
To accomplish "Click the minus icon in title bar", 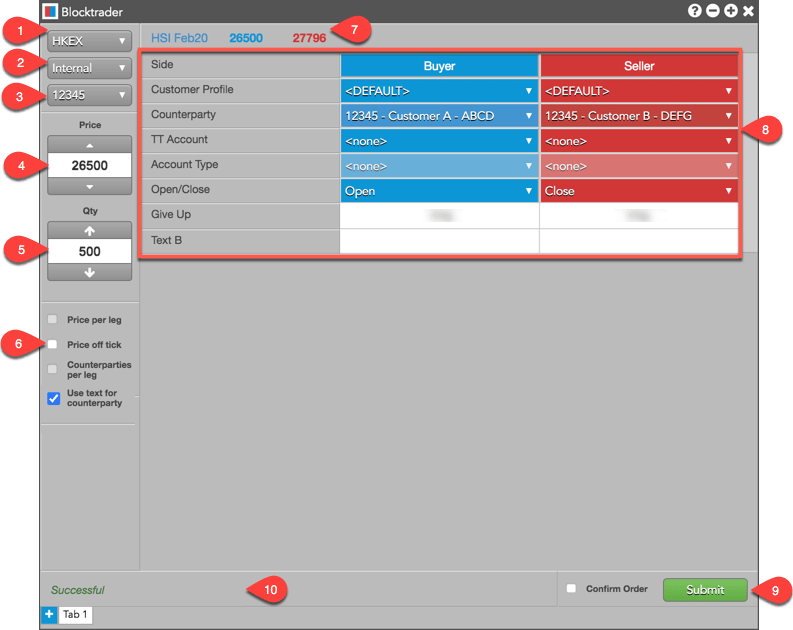I will pos(713,11).
